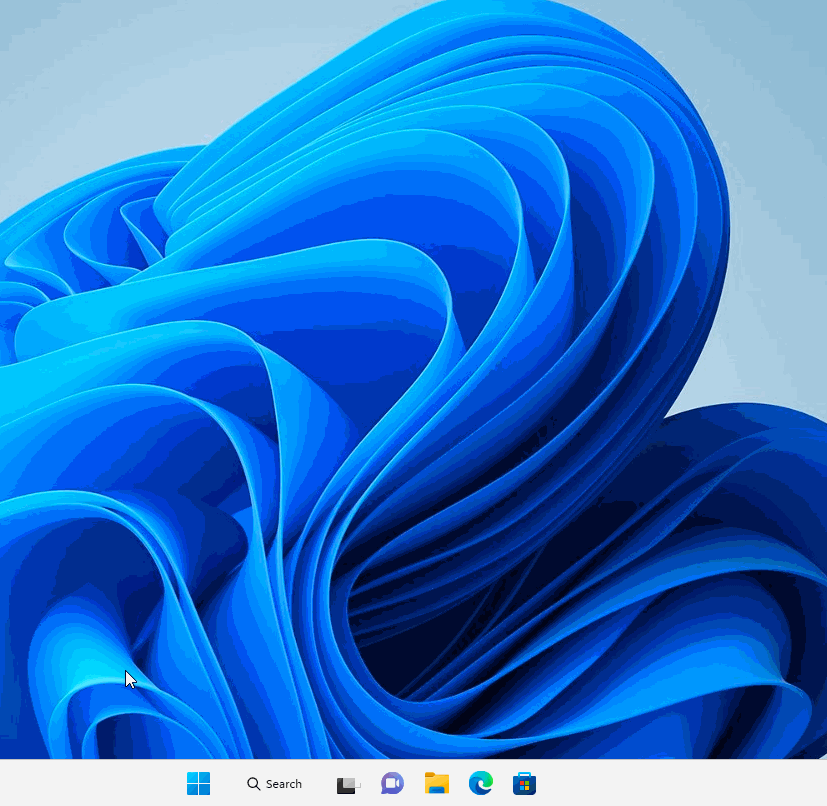Launch the Chat (Teams) taskbar icon
Viewport: 827px width, 806px height.
pyautogui.click(x=392, y=783)
